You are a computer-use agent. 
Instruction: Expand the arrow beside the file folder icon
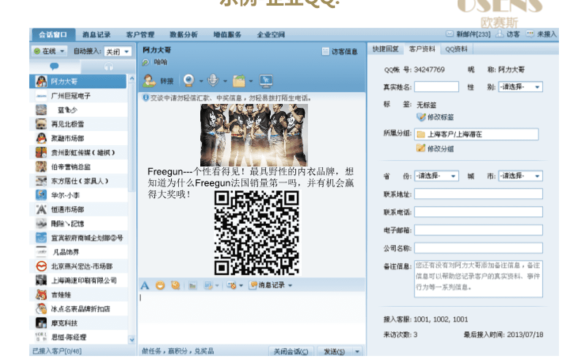[251, 81]
